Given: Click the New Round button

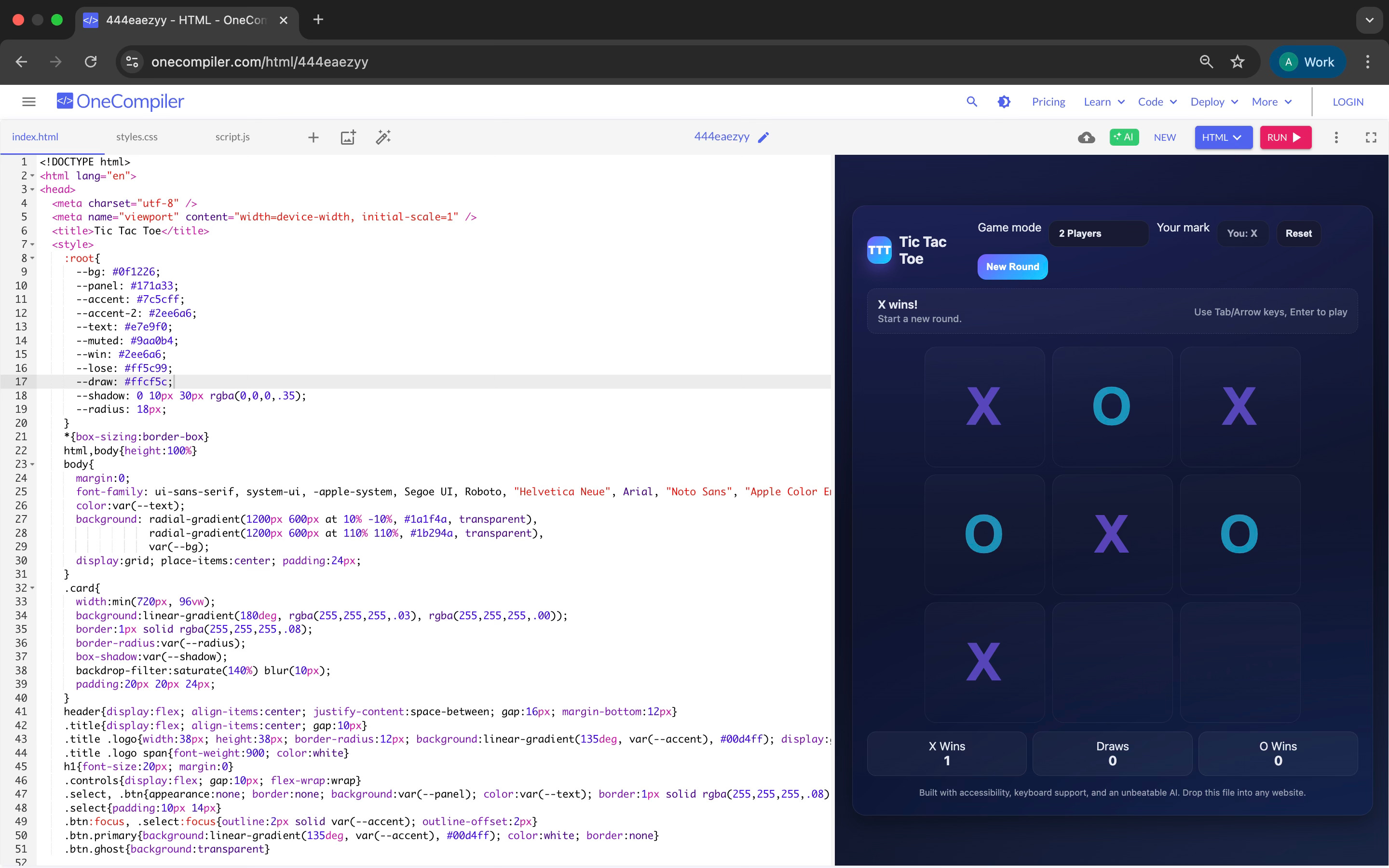Looking at the screenshot, I should (1012, 266).
